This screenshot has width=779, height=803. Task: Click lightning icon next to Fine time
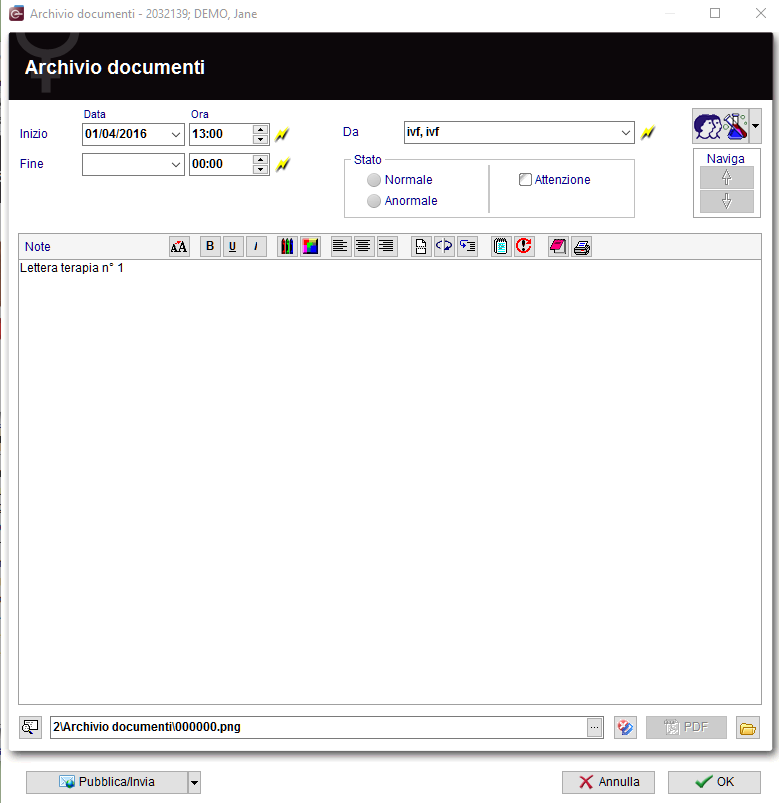tap(282, 164)
